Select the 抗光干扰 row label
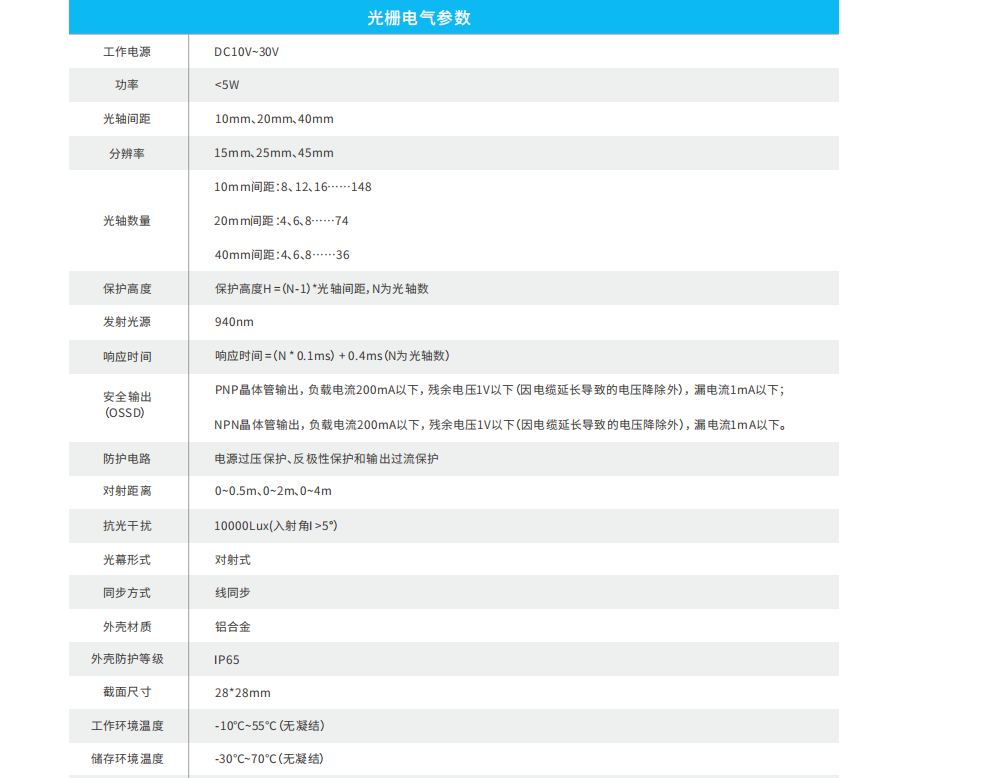 (127, 525)
